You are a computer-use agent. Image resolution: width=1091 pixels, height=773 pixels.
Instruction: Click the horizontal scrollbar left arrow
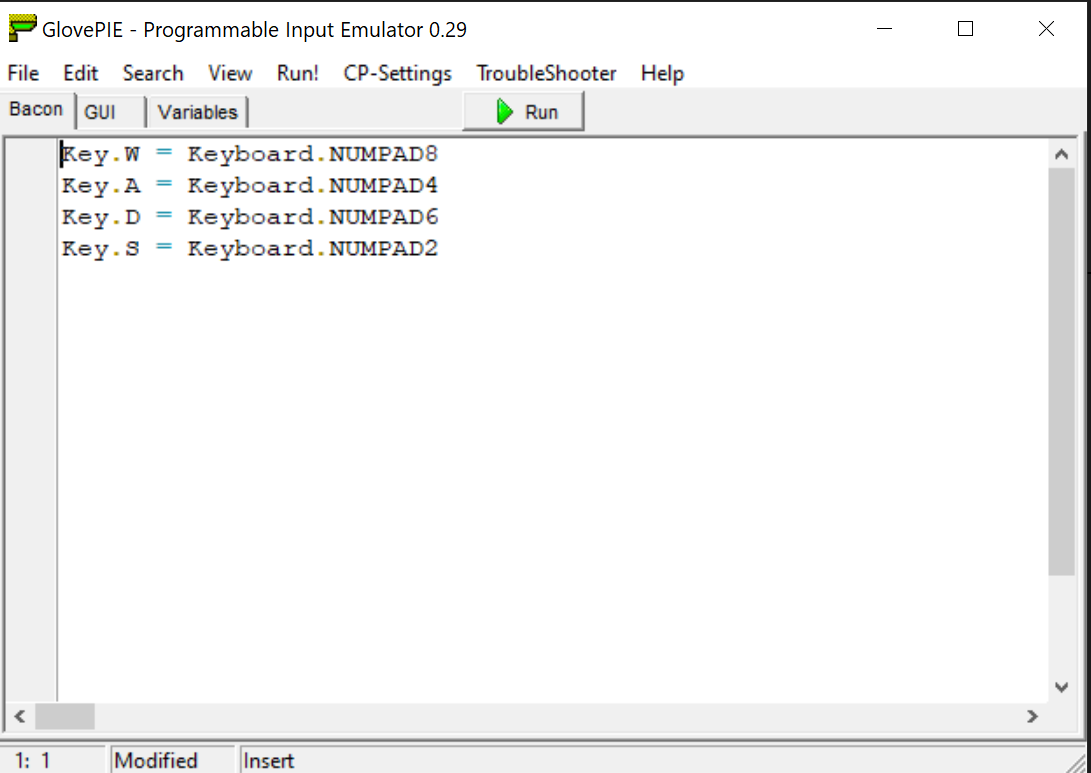click(19, 716)
